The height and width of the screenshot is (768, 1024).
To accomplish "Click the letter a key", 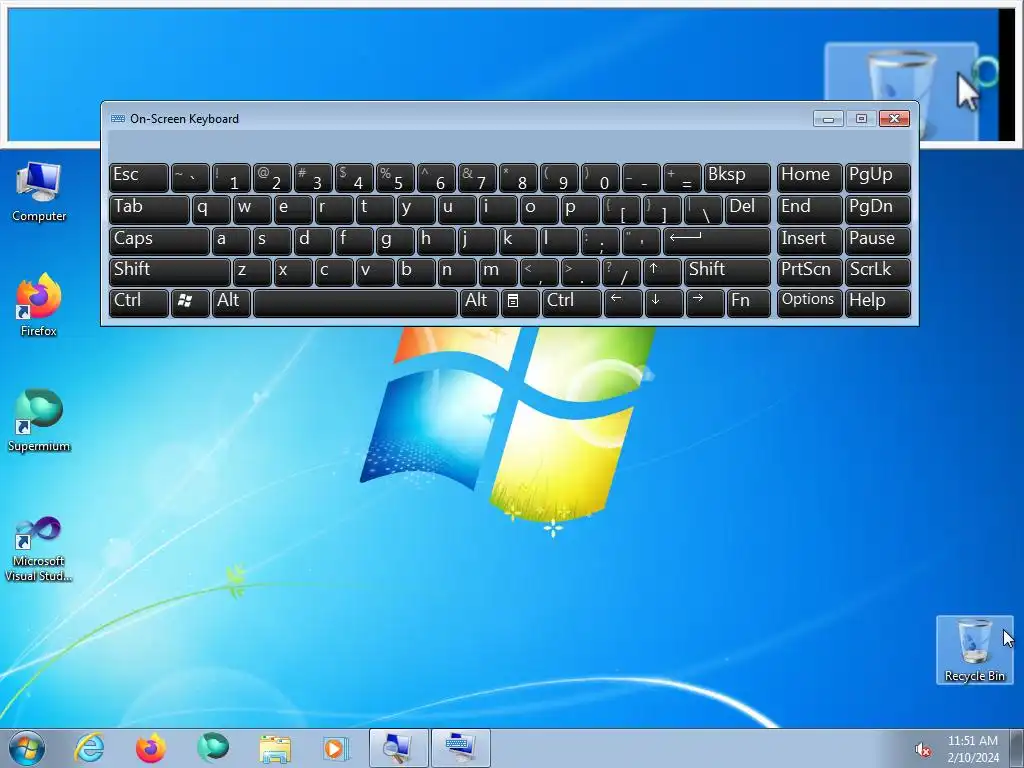I will [231, 240].
